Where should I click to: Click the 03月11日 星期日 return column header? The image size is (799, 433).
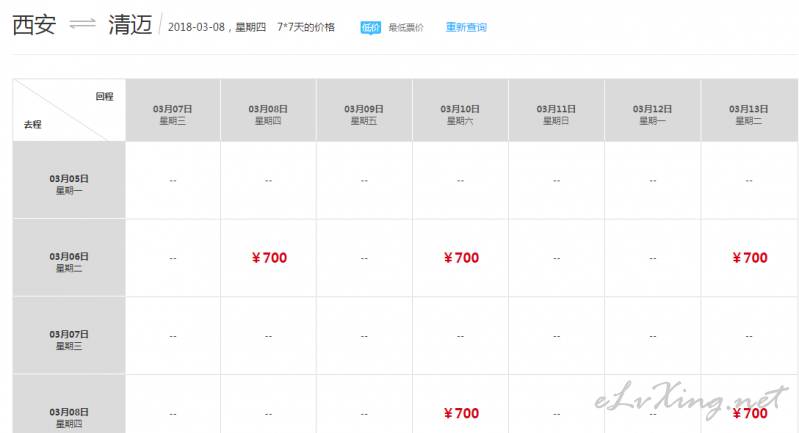[556, 110]
